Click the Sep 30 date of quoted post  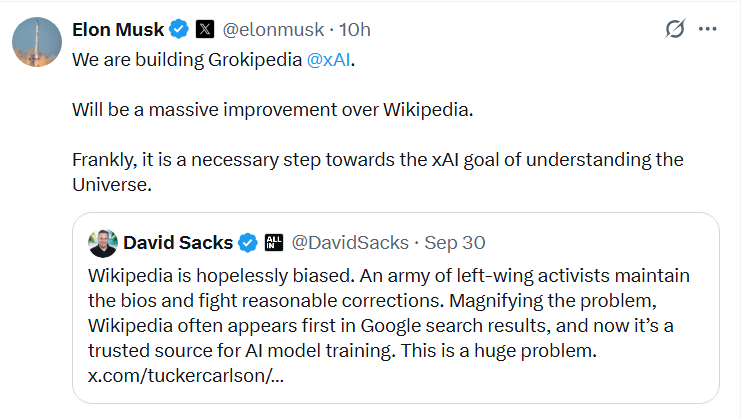[456, 242]
